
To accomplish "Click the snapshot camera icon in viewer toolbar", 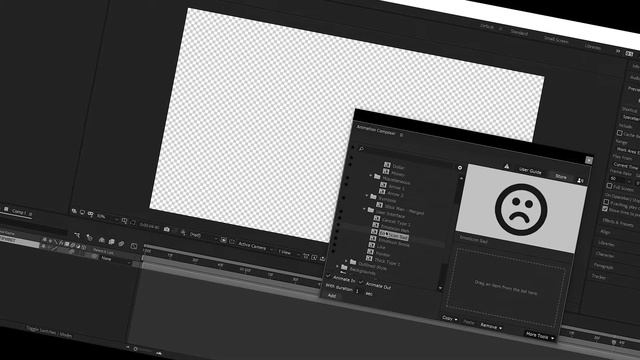I will (167, 229).
